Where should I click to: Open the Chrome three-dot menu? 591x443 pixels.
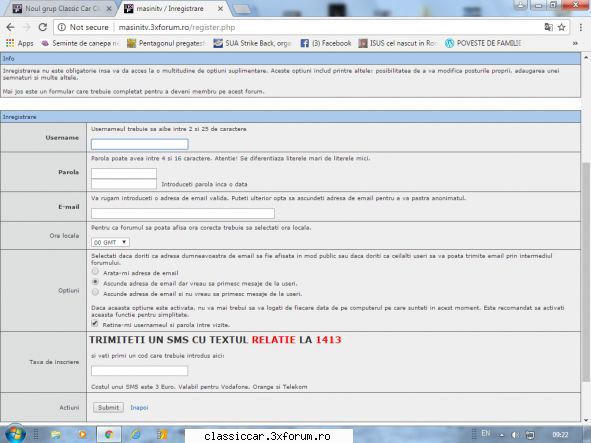click(580, 27)
